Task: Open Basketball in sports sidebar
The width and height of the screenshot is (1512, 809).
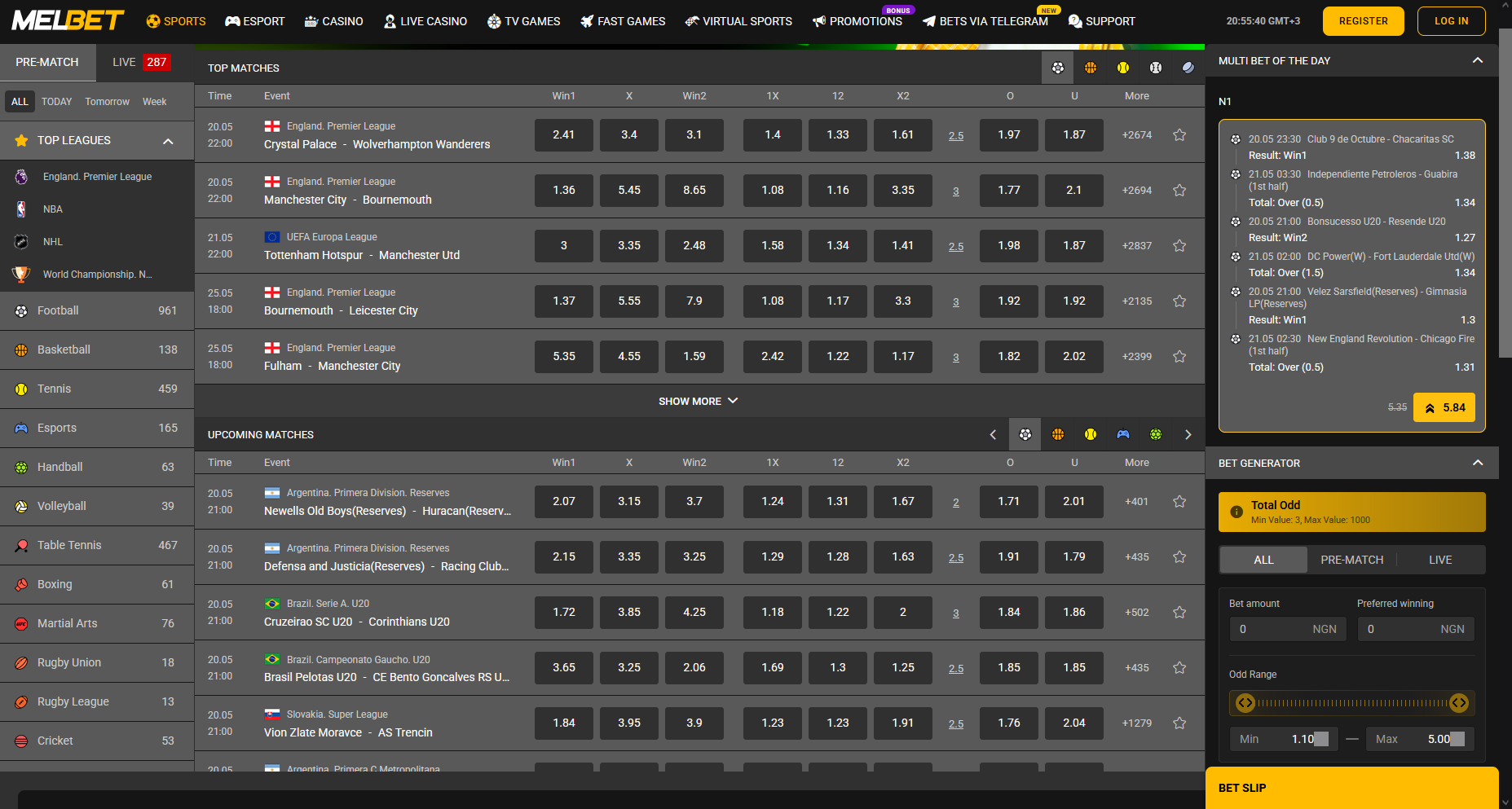Action: 97,350
